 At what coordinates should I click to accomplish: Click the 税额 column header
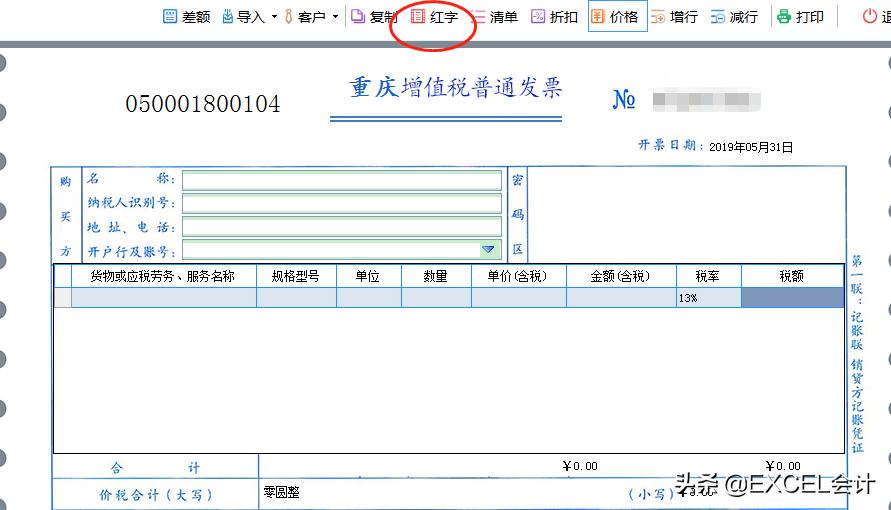click(792, 276)
